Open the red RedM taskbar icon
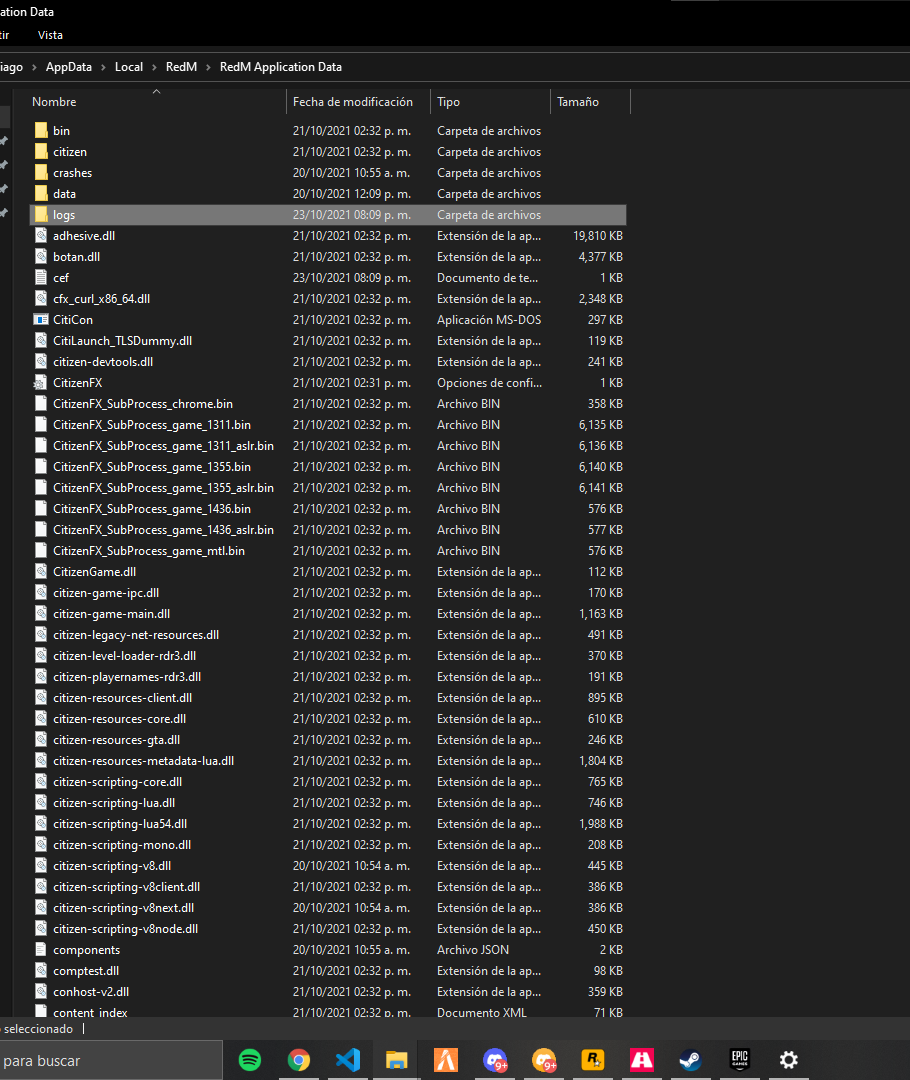Viewport: 910px width, 1080px height. click(x=642, y=1060)
